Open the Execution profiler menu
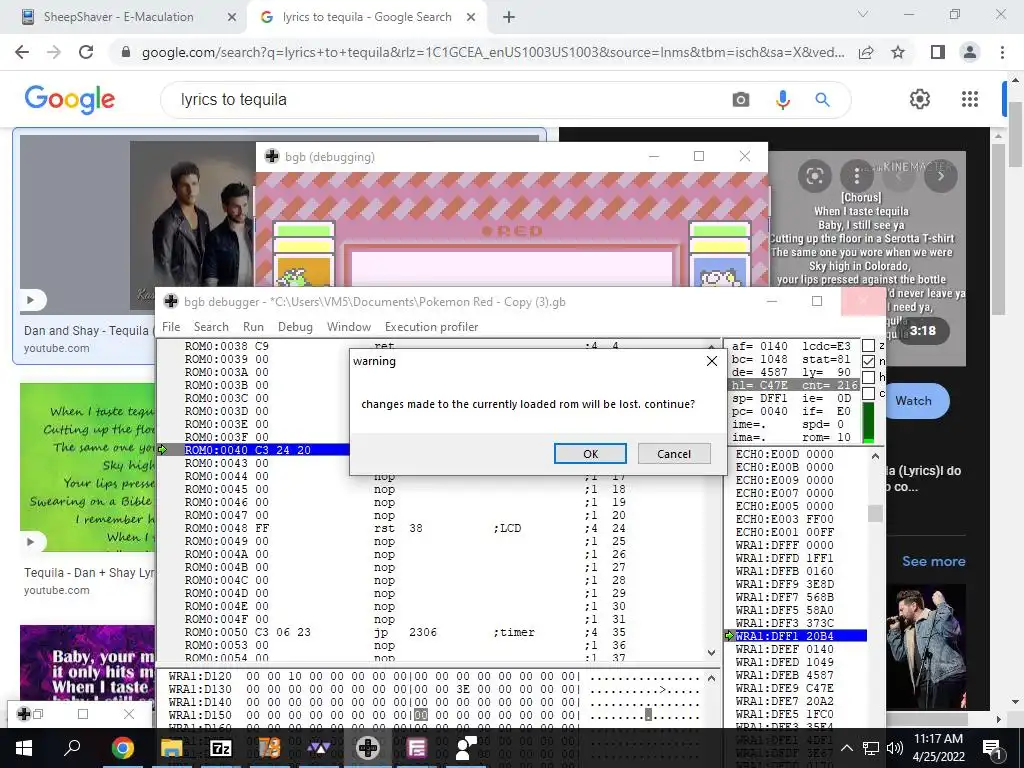 tap(431, 327)
